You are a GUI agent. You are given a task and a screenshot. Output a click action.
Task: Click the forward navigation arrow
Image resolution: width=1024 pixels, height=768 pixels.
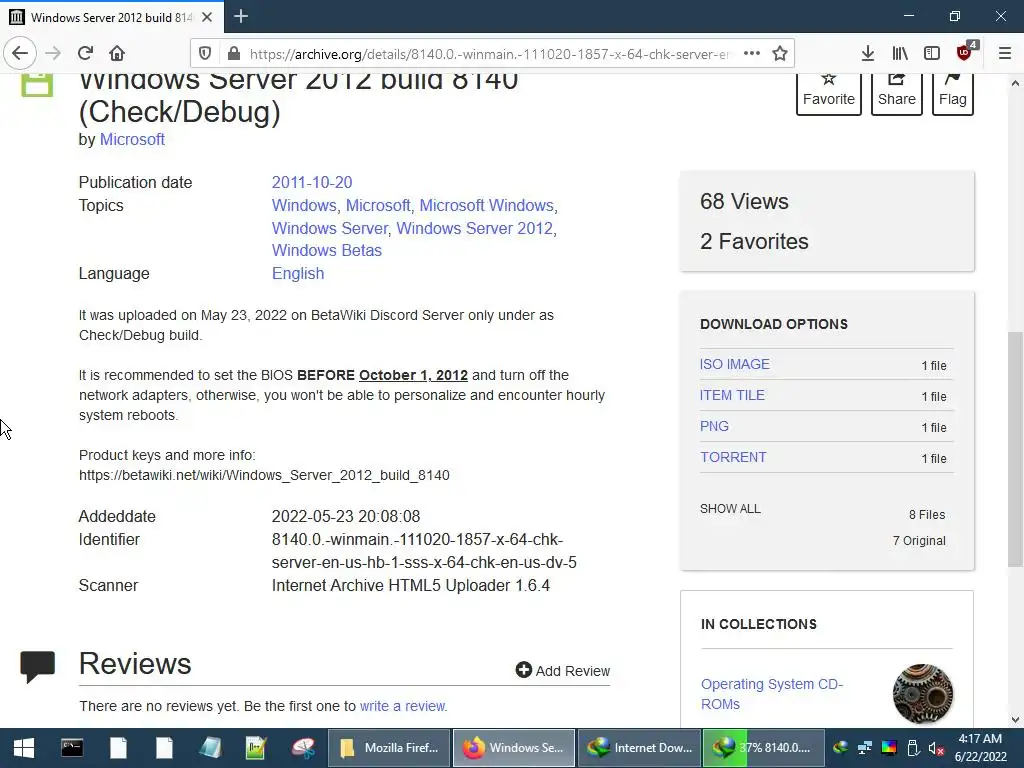click(53, 53)
